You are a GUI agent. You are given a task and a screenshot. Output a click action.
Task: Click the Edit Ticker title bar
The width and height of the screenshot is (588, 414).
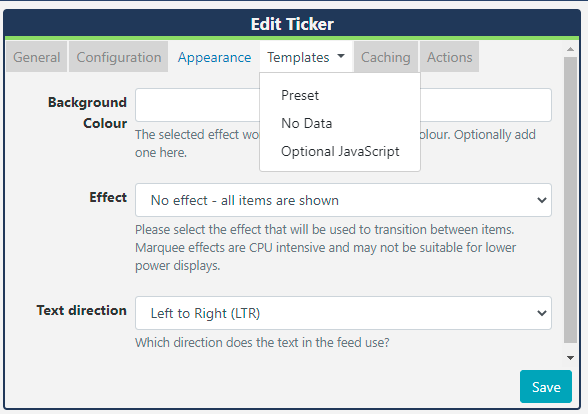click(292, 24)
